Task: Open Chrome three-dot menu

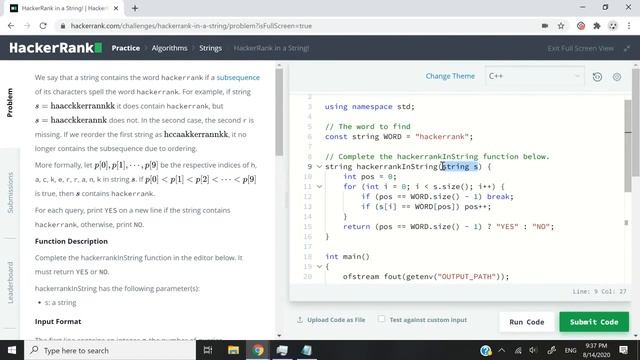Action: [x=629, y=26]
